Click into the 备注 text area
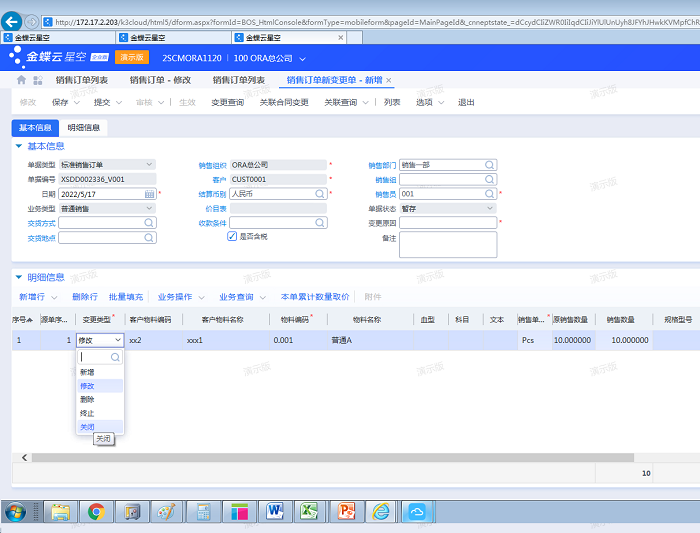This screenshot has height=533, width=700. coord(448,244)
